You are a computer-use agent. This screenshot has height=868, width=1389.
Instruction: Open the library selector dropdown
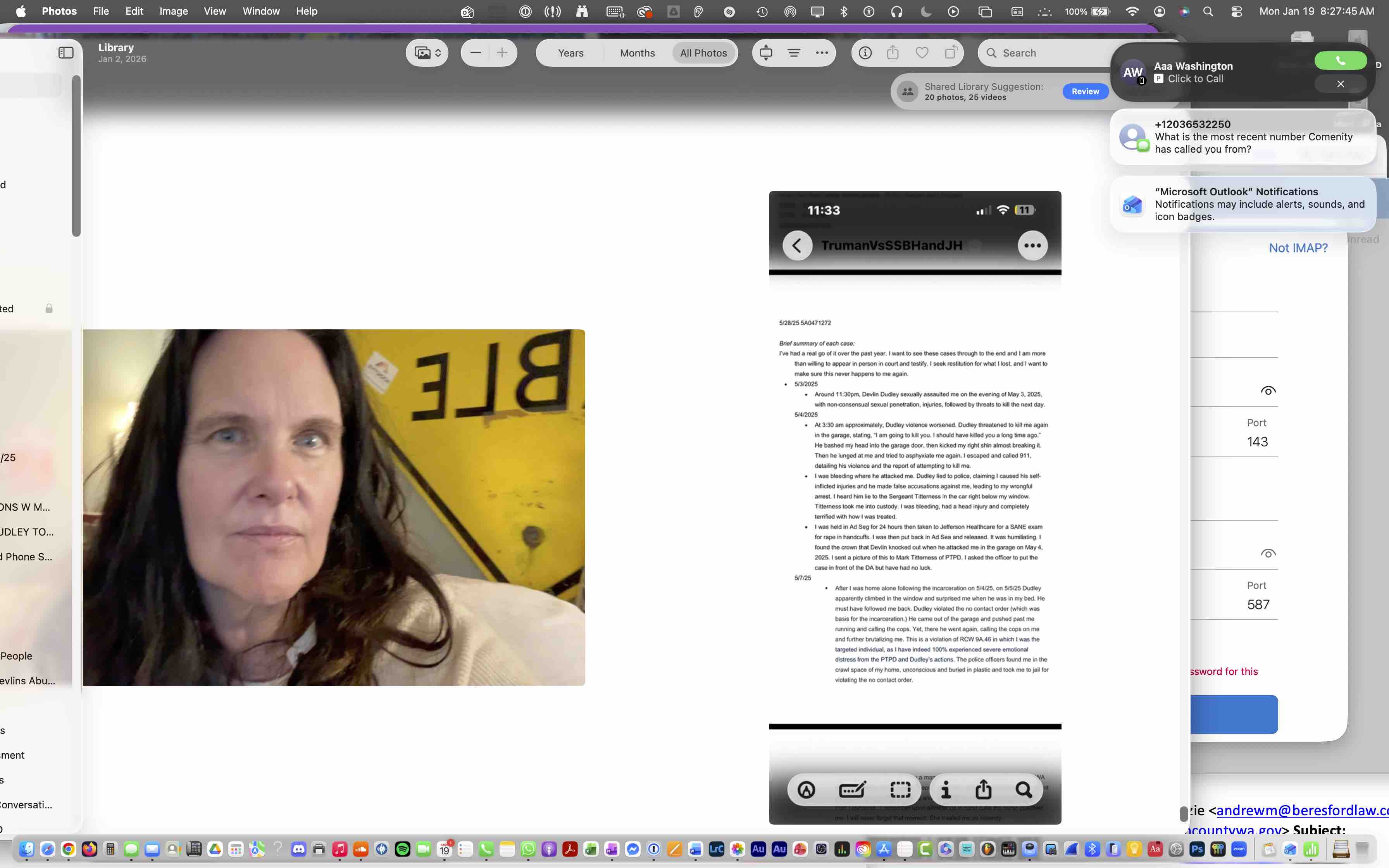tap(427, 53)
